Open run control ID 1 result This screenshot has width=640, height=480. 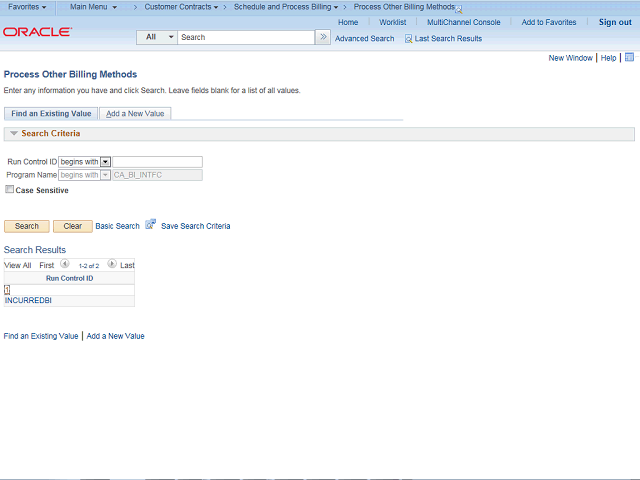(x=7, y=290)
